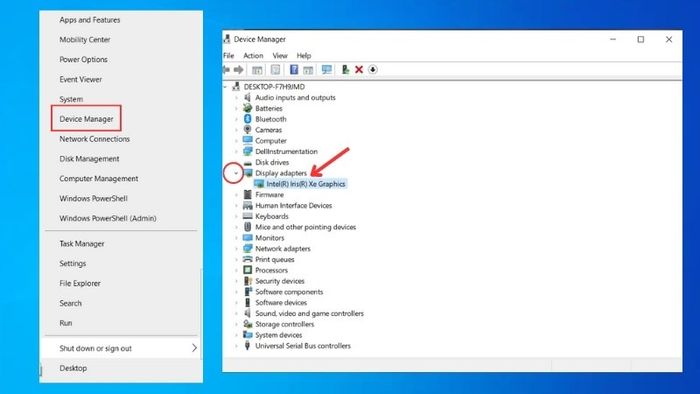Click the Back arrow in Device Manager toolbar

(x=226, y=70)
